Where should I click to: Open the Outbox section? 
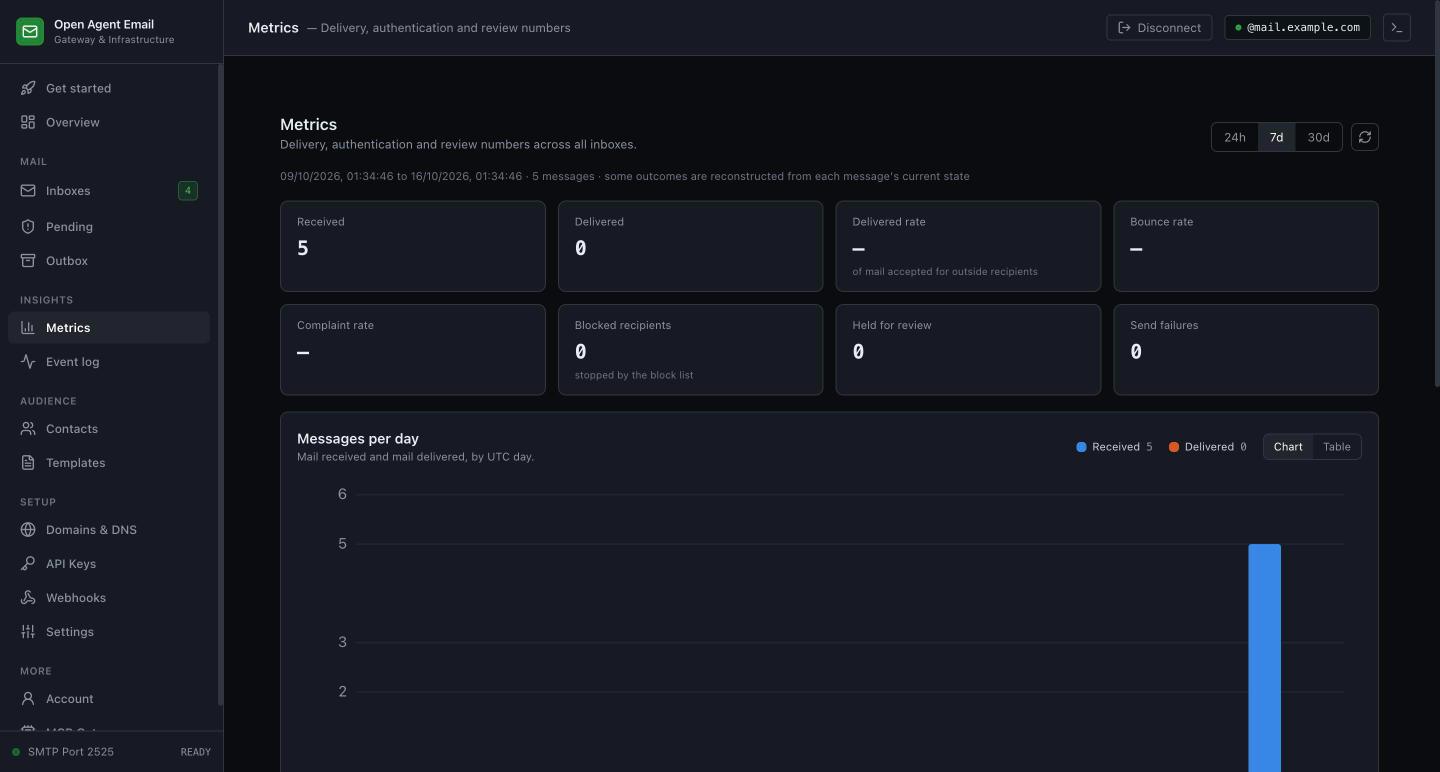(x=109, y=260)
